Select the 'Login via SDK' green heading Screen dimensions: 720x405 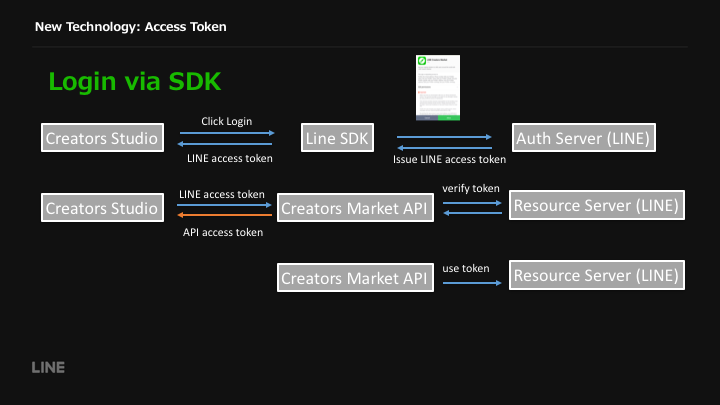[x=134, y=82]
